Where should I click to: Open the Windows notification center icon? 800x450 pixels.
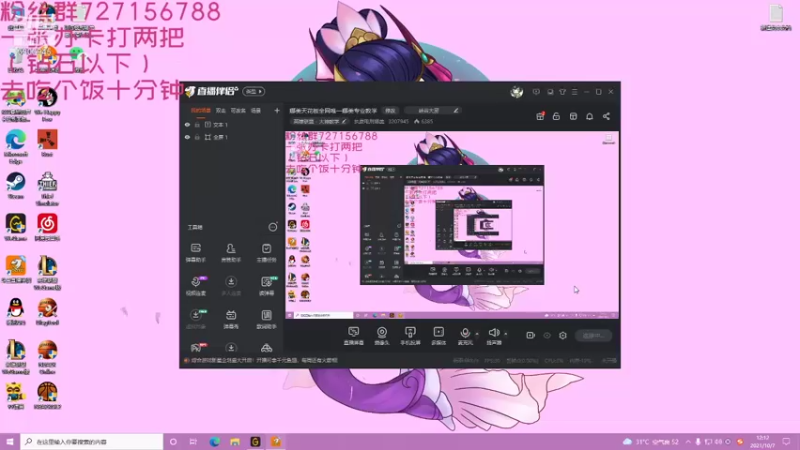(787, 441)
